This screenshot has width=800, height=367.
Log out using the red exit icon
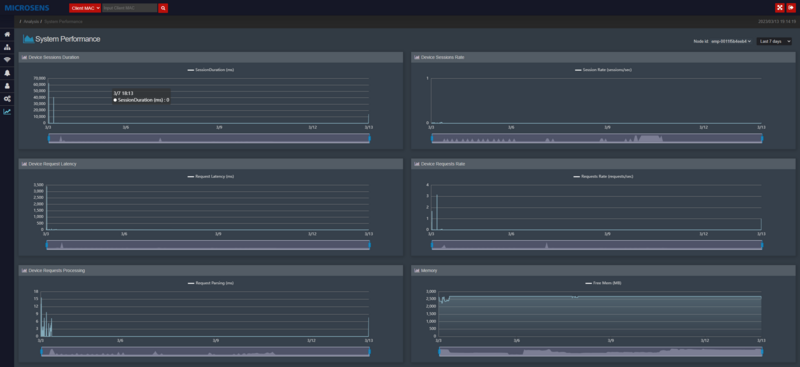[791, 8]
